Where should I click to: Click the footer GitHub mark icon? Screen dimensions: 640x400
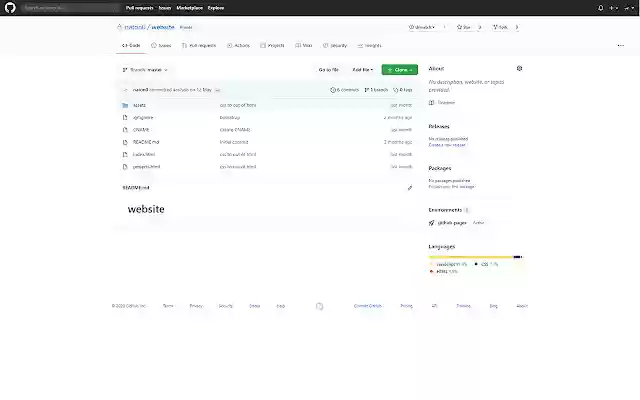(320, 306)
